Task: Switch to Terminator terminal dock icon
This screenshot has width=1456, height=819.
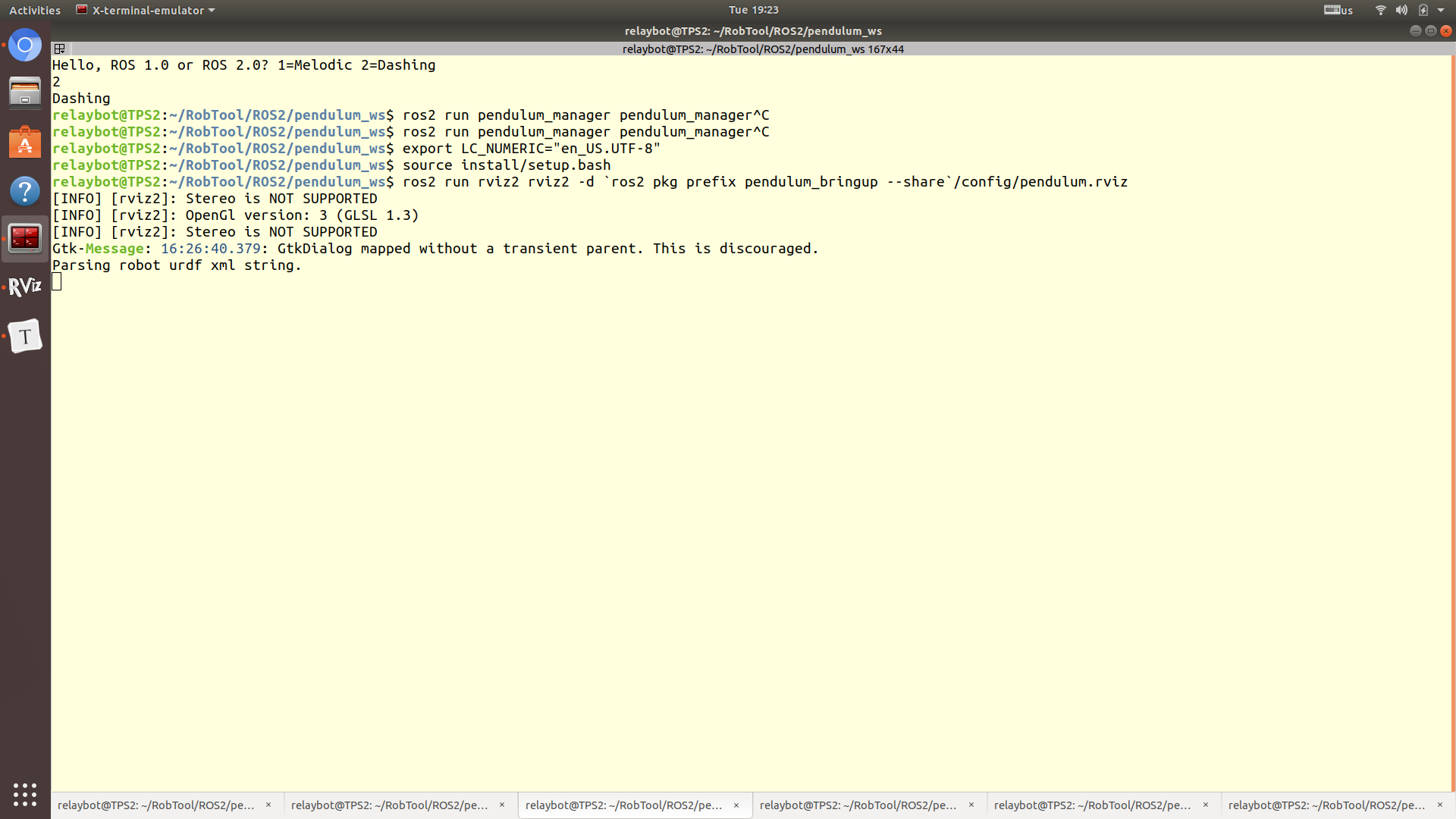Action: click(25, 239)
